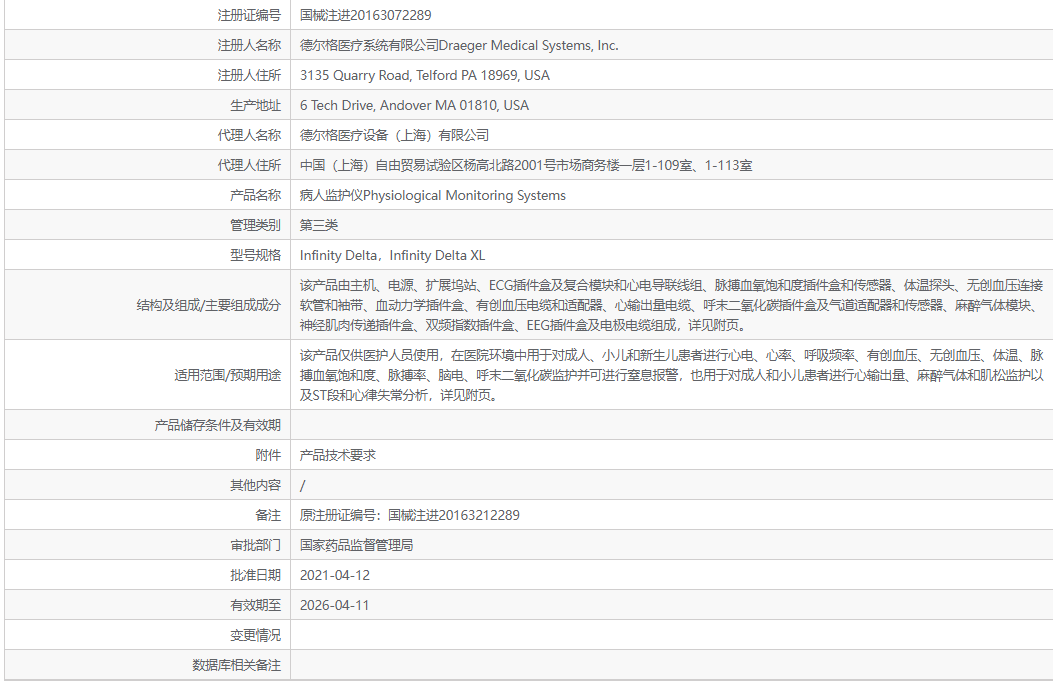This screenshot has width=1053, height=684.
Task: Click the label 结构及组成/主要组成成分
Action: click(x=208, y=305)
